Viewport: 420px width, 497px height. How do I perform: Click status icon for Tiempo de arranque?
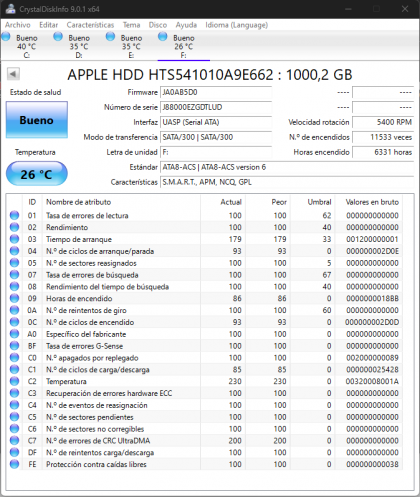tap(14, 239)
